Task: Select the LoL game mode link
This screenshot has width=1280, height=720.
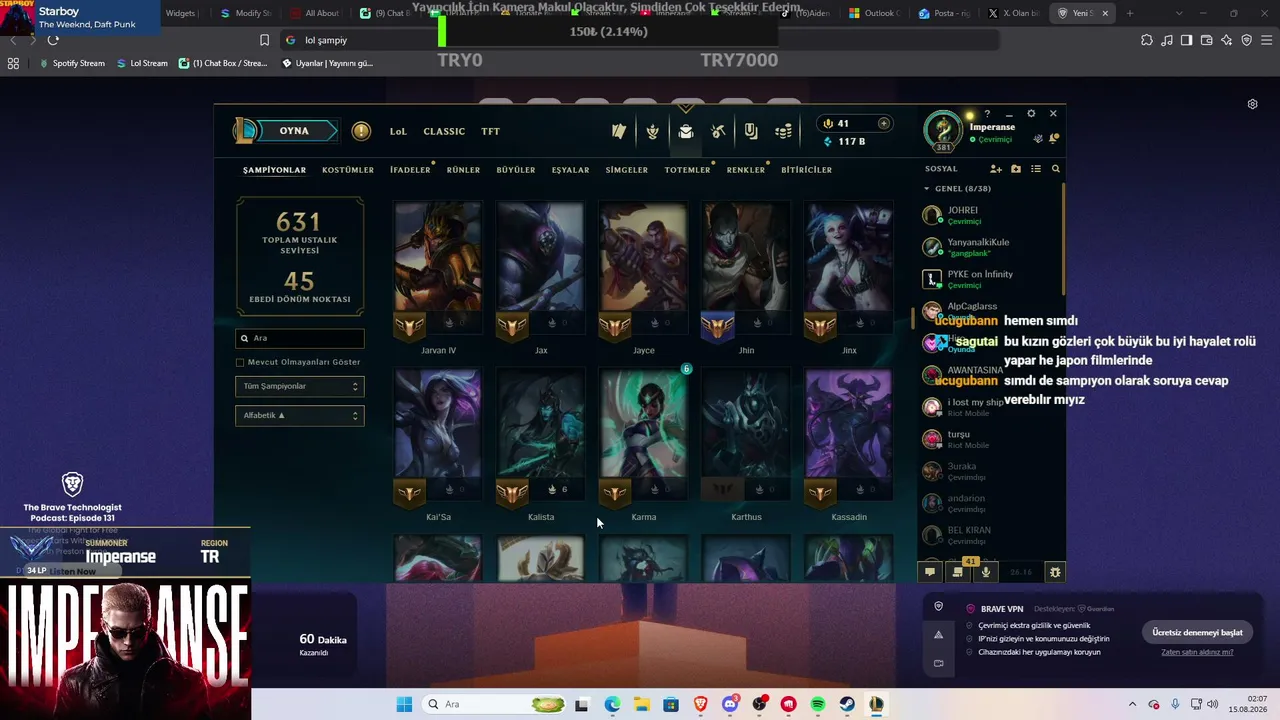Action: (x=398, y=131)
